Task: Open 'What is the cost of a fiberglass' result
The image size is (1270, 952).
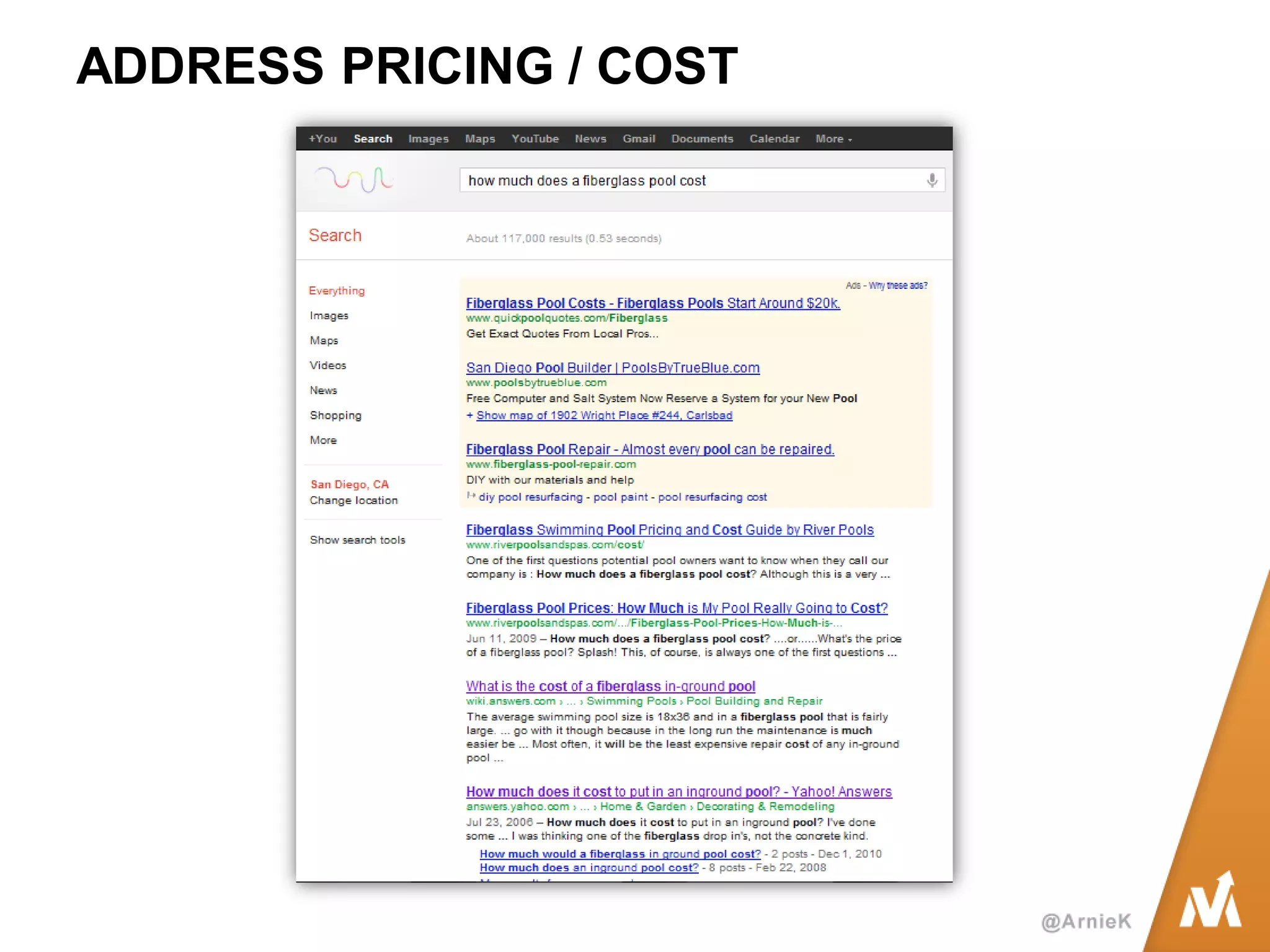Action: (x=610, y=686)
